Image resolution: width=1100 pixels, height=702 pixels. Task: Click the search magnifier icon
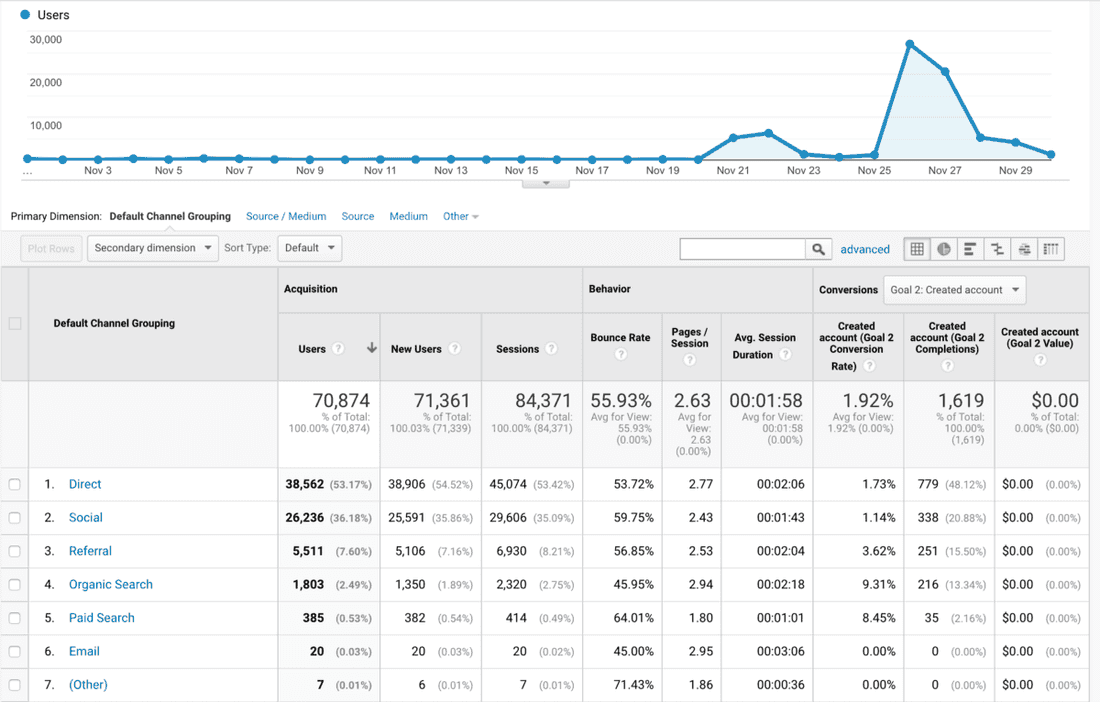(x=818, y=248)
